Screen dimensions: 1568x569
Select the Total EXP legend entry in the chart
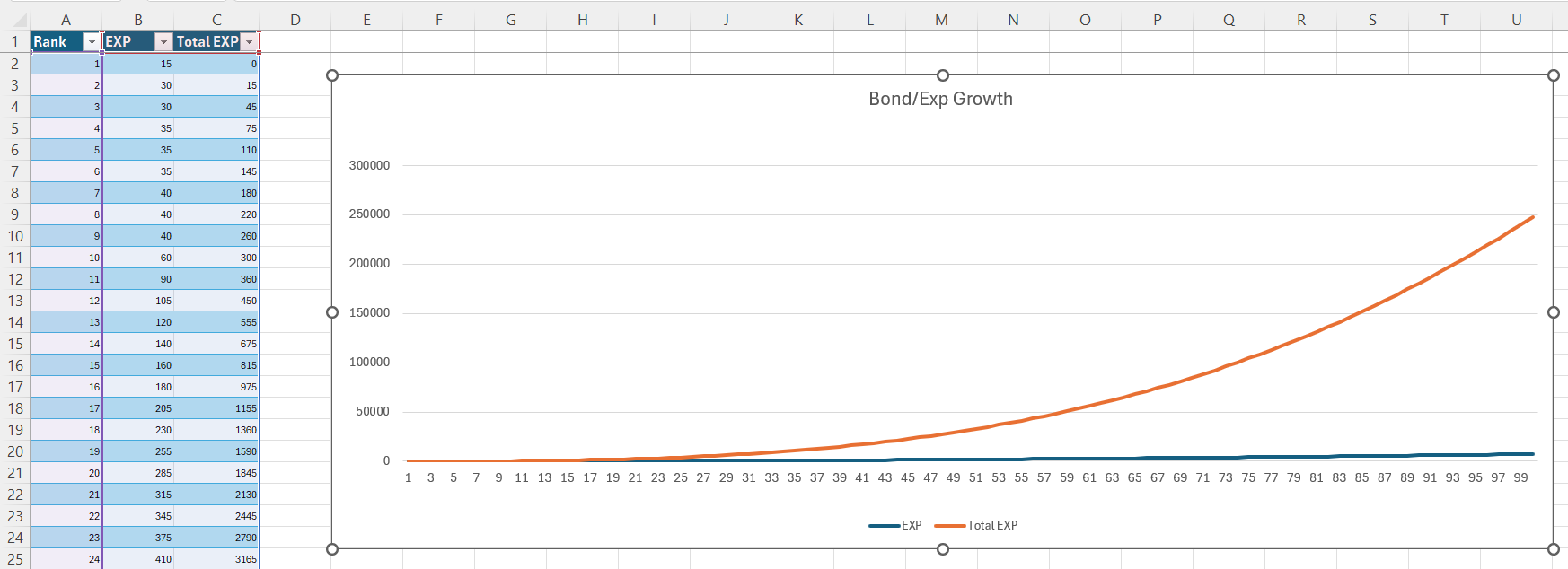(x=976, y=525)
